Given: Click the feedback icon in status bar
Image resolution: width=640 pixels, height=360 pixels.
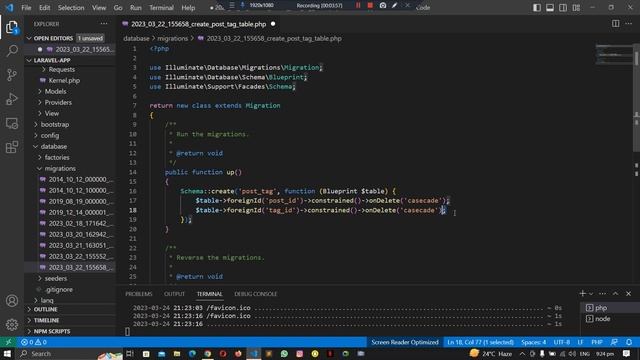Looking at the screenshot, I should [614, 342].
